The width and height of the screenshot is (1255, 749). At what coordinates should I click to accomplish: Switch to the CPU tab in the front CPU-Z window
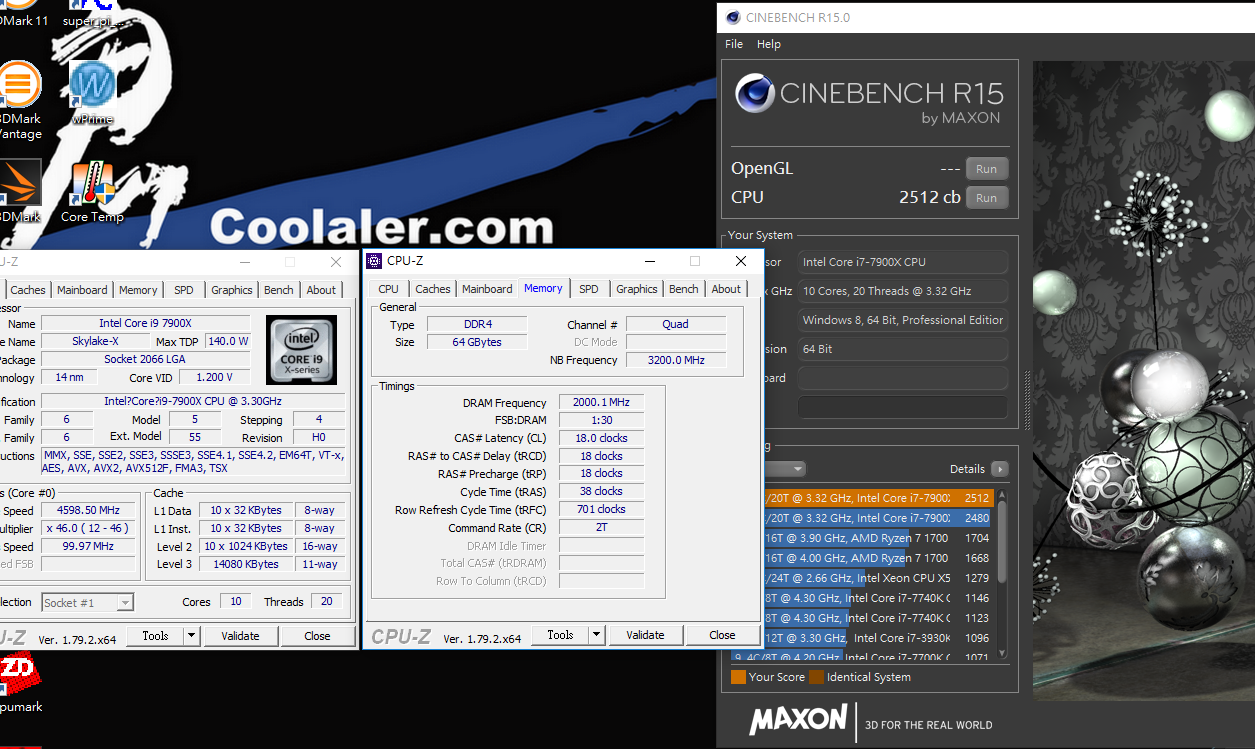click(x=388, y=289)
